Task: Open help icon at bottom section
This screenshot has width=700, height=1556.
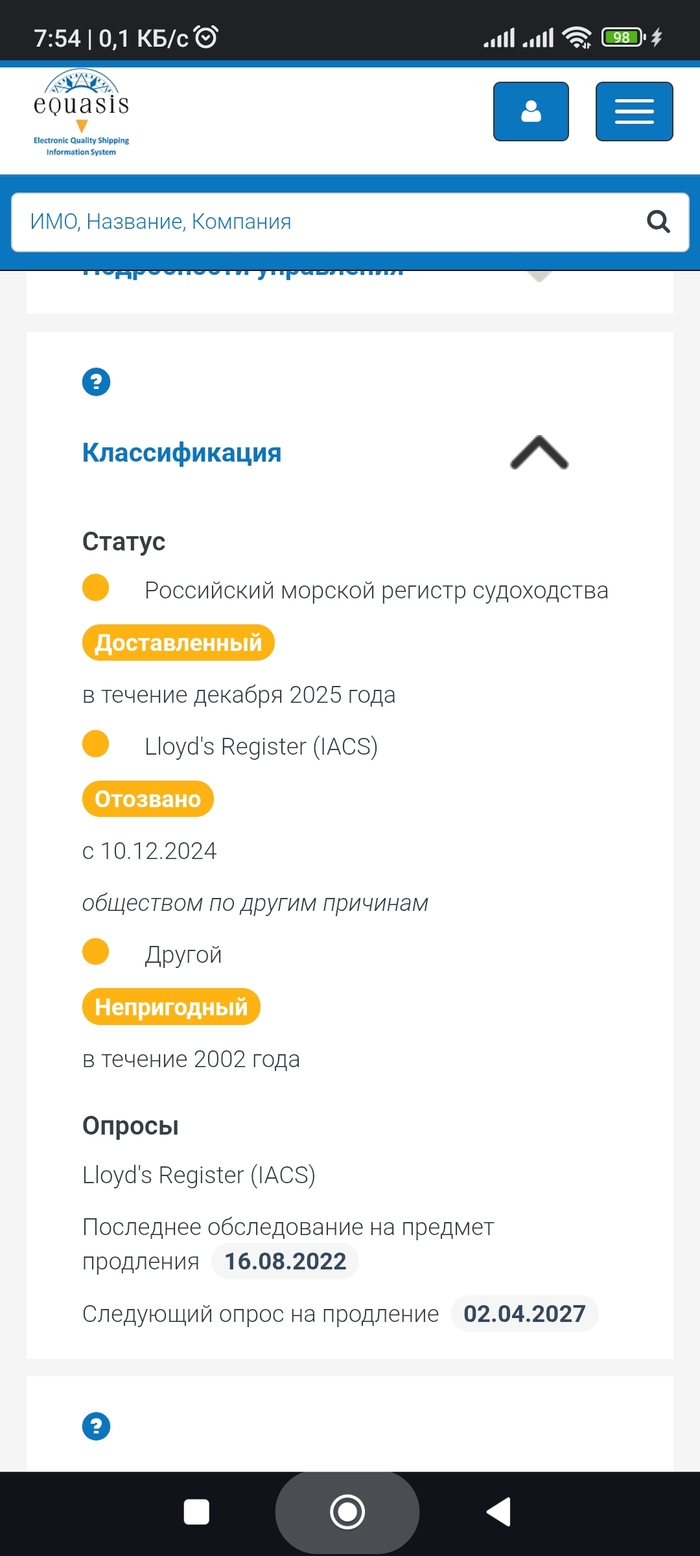Action: click(x=96, y=1426)
